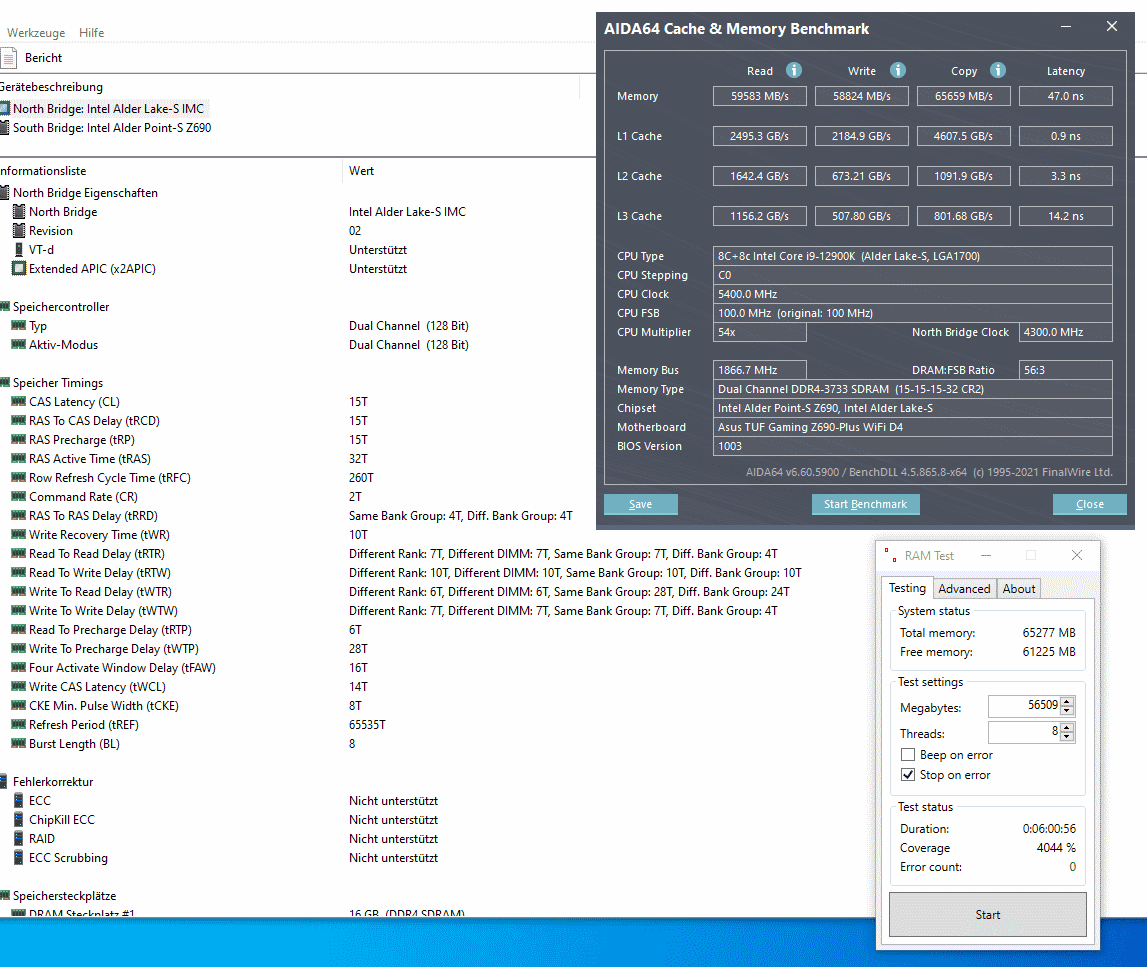Viewport: 1147px width, 967px height.
Task: Click the Memory Latency 47.0 ns field
Action: [1065, 96]
